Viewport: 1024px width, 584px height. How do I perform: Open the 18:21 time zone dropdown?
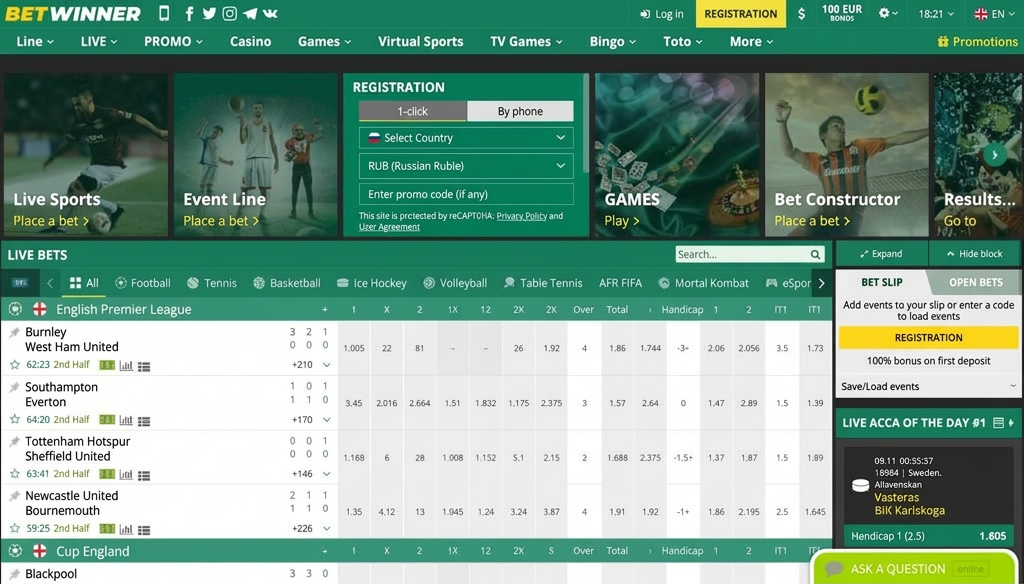click(936, 14)
